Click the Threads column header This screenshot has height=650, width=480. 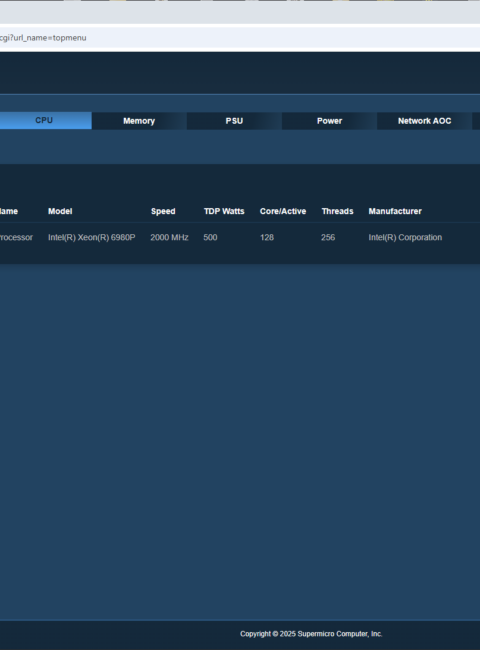(x=337, y=211)
